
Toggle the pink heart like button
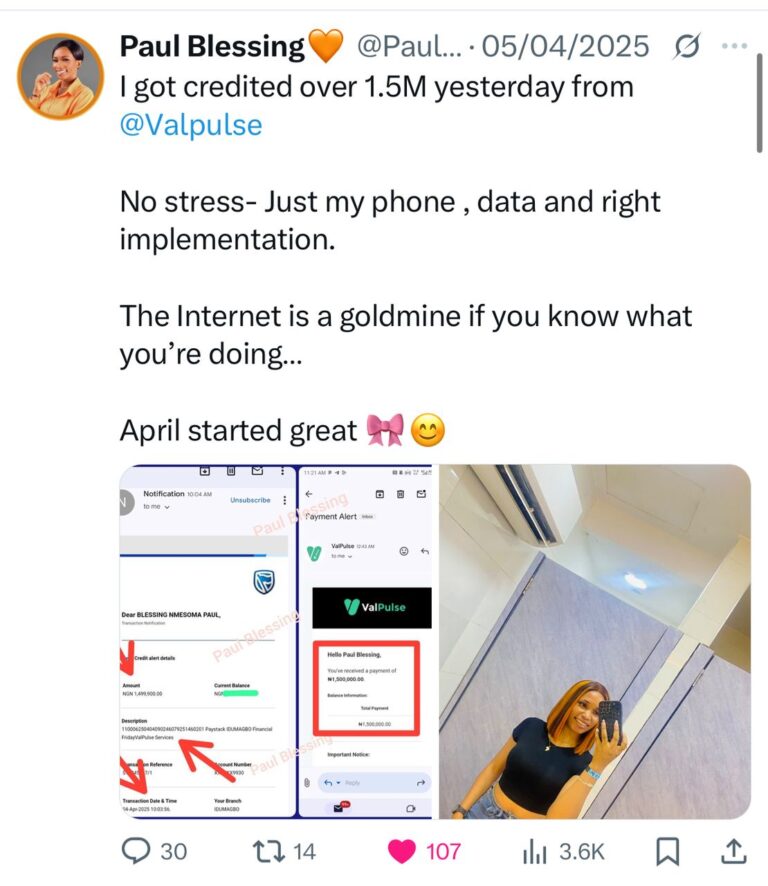401,852
